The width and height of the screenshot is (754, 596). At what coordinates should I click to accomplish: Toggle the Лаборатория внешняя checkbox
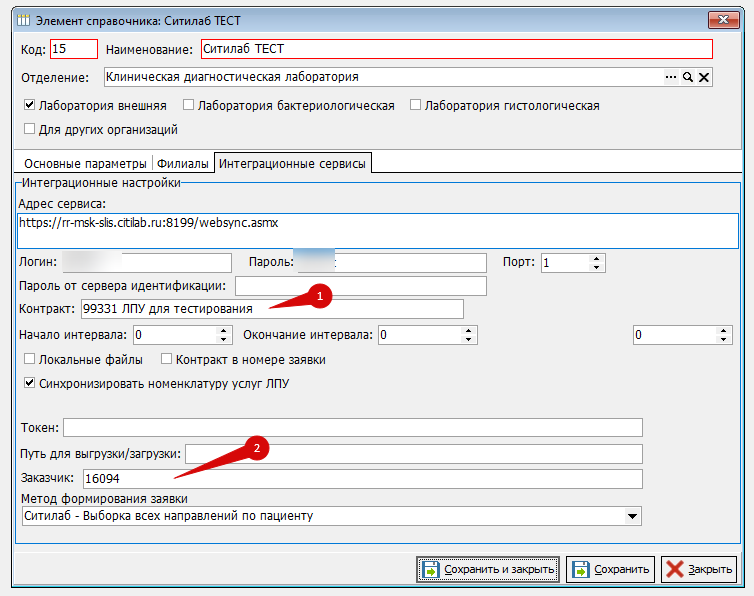click(29, 105)
